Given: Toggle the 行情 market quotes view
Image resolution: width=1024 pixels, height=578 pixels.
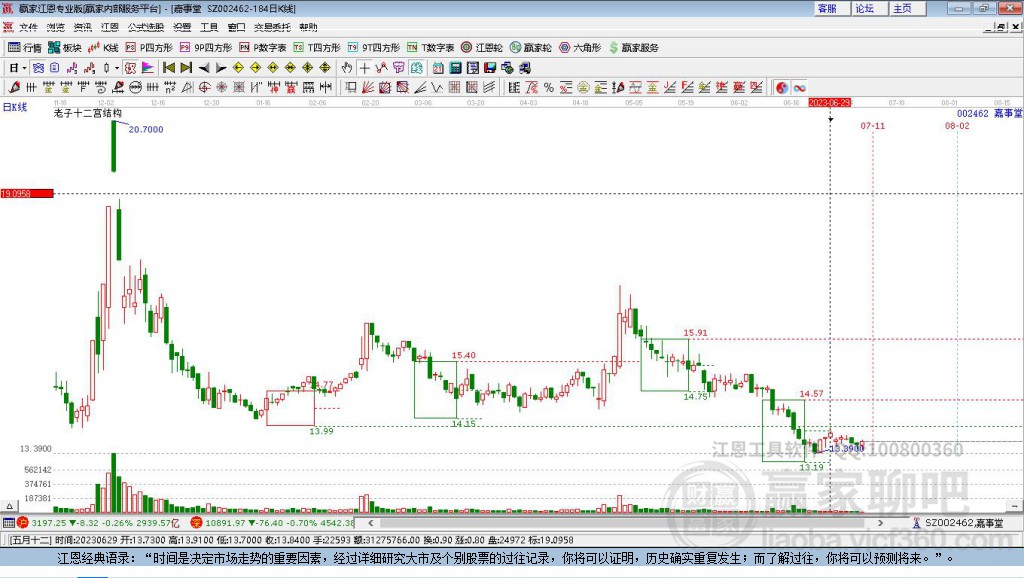Looking at the screenshot, I should click(25, 47).
